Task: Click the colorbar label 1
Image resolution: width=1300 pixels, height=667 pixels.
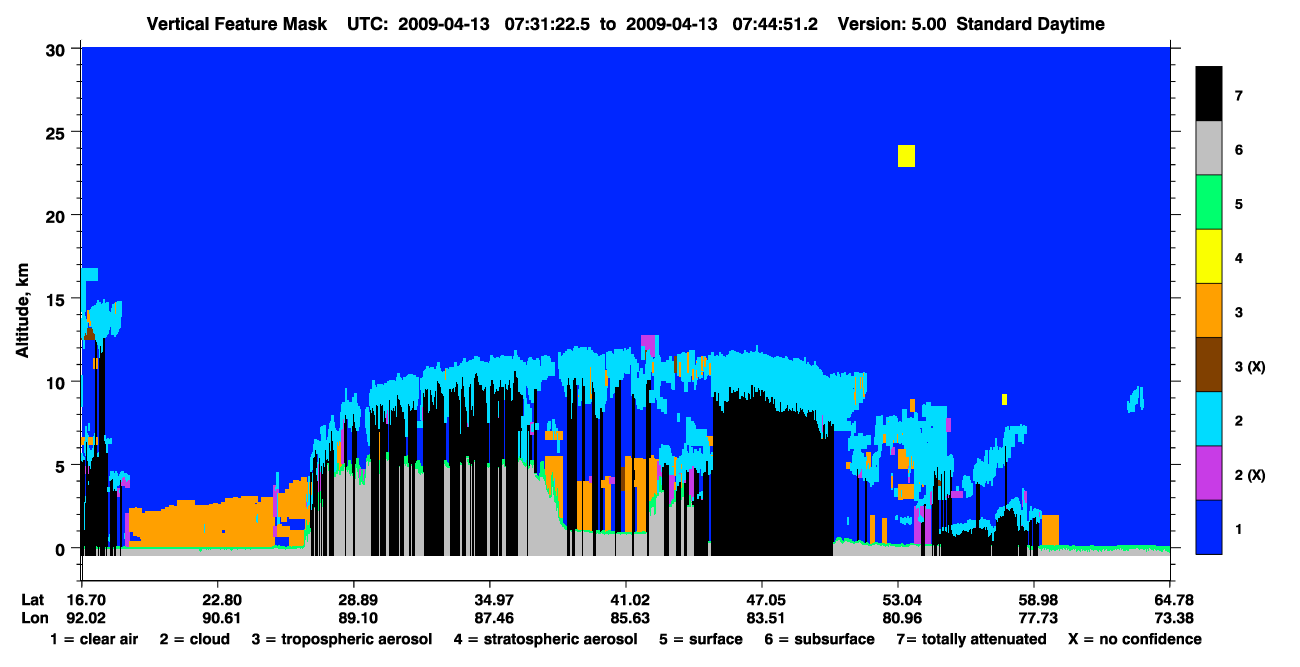Action: click(1239, 528)
